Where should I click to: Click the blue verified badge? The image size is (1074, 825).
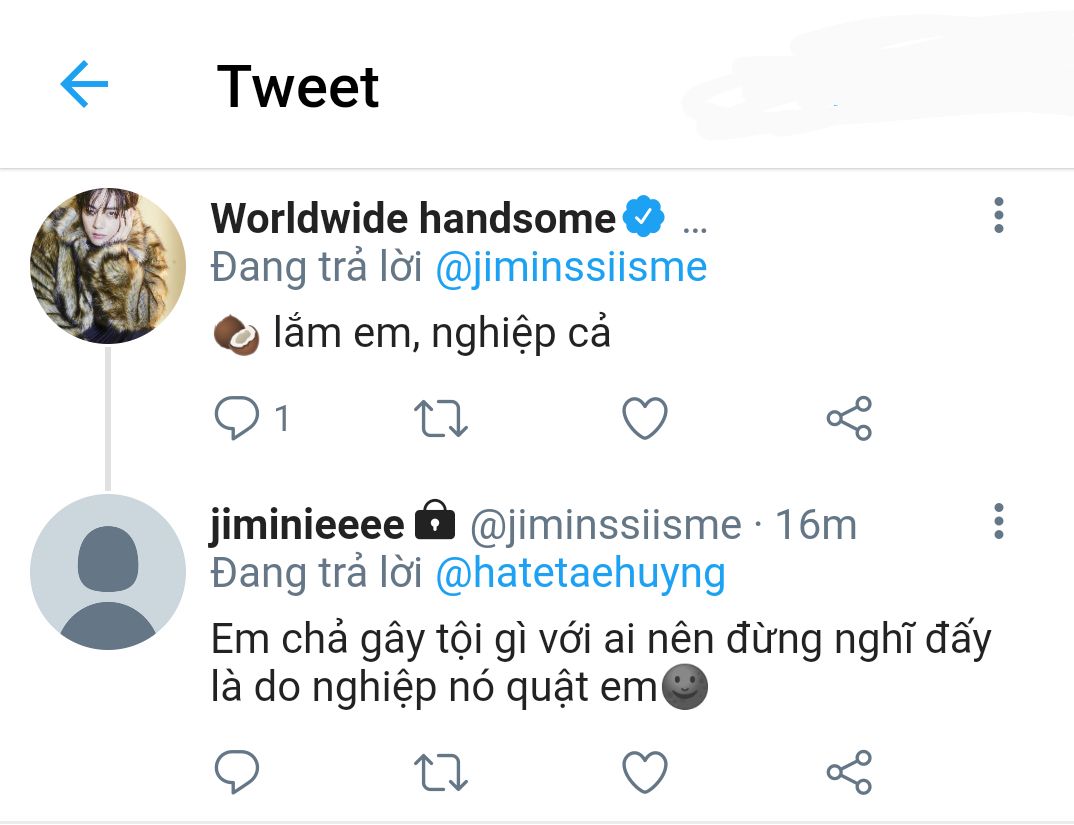tap(644, 217)
